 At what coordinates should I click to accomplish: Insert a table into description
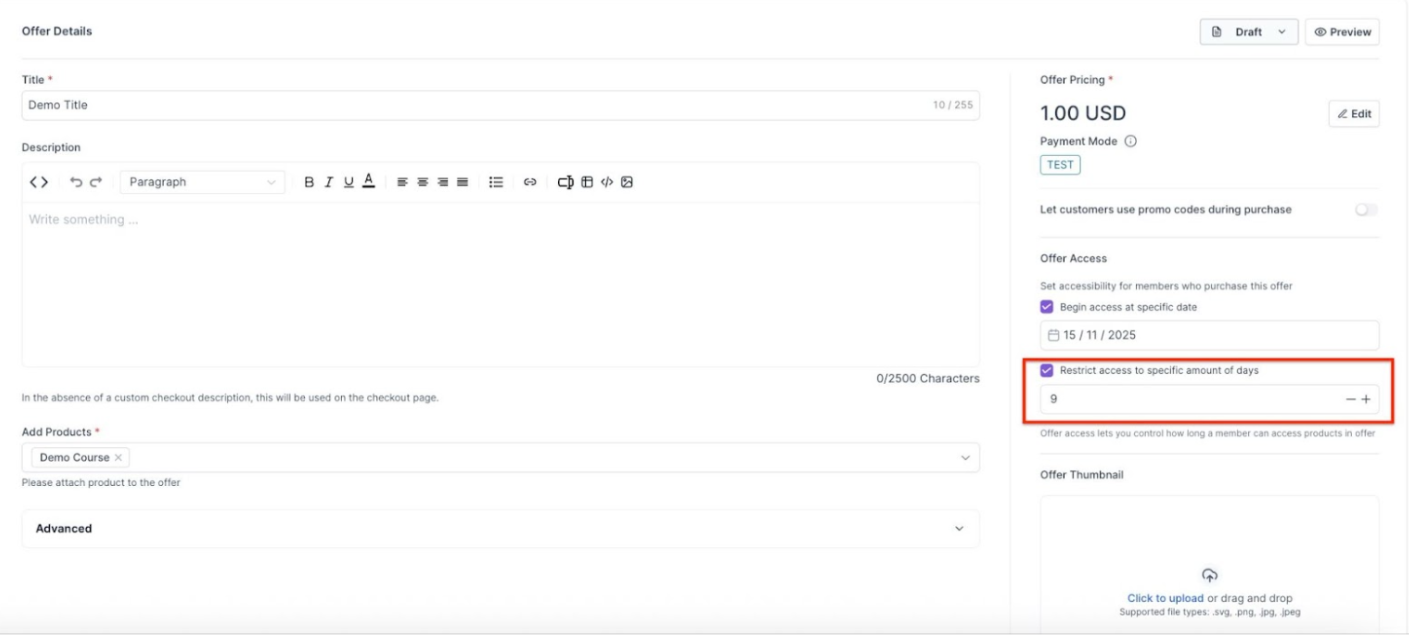(x=588, y=182)
